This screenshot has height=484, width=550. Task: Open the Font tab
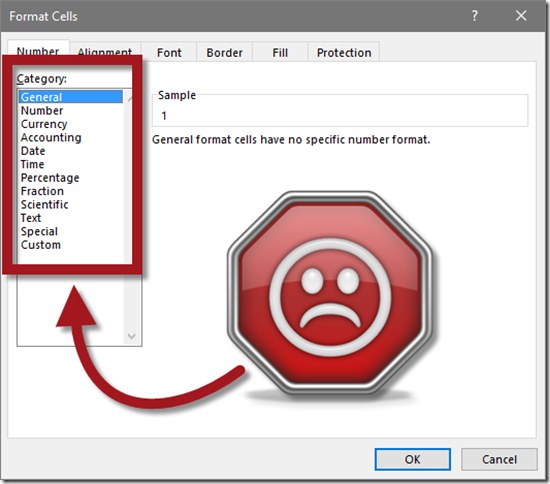click(169, 53)
